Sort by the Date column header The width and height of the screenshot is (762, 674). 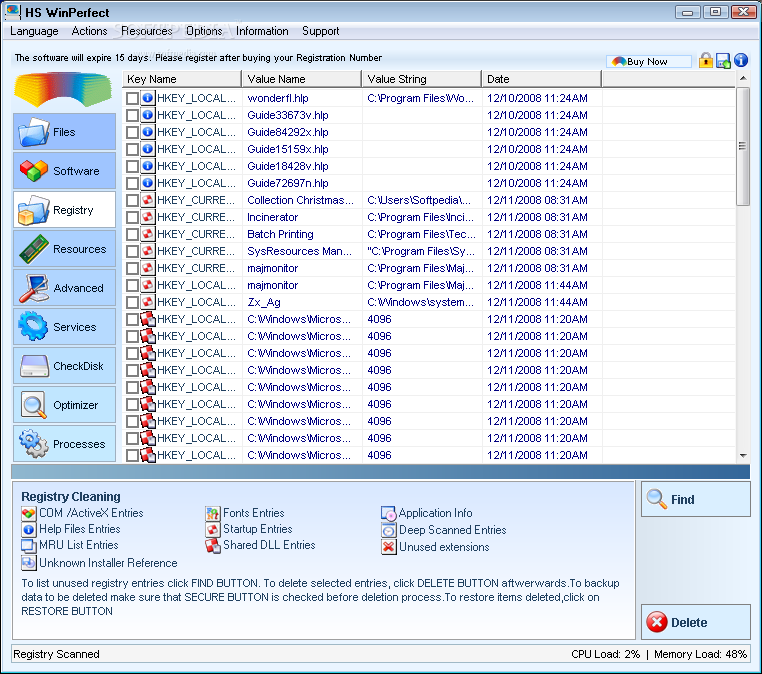coord(541,79)
